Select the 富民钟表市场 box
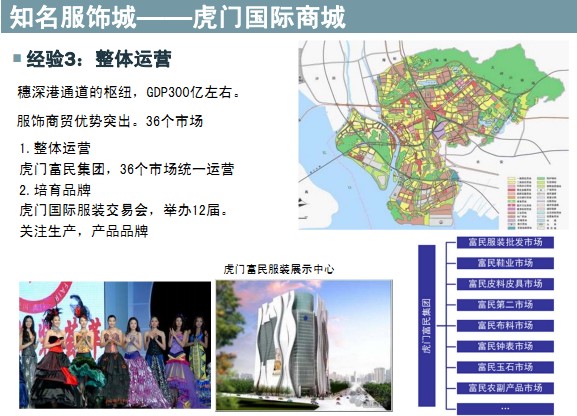The width and height of the screenshot is (577, 416). click(x=505, y=346)
